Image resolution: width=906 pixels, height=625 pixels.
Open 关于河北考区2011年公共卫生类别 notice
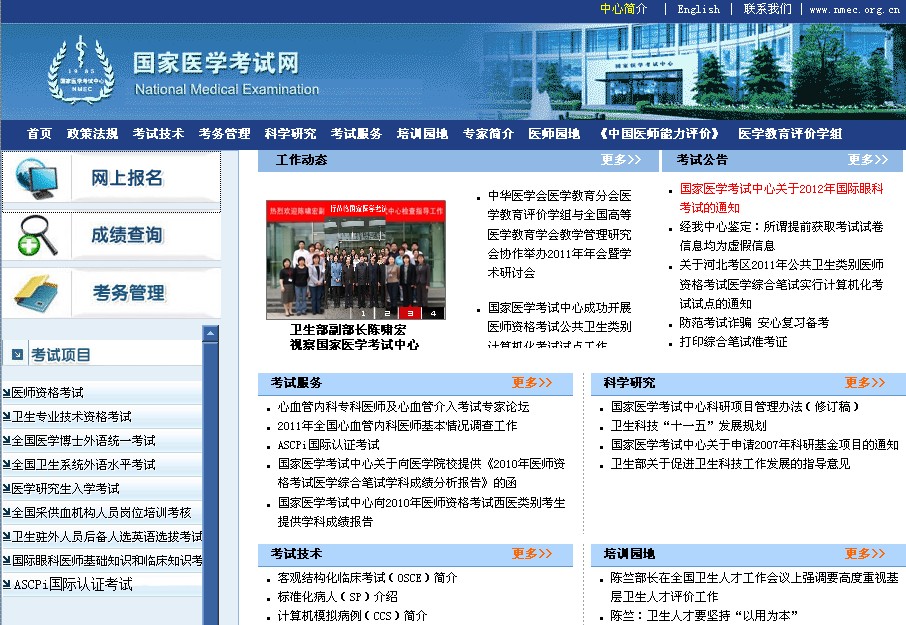[x=781, y=284]
